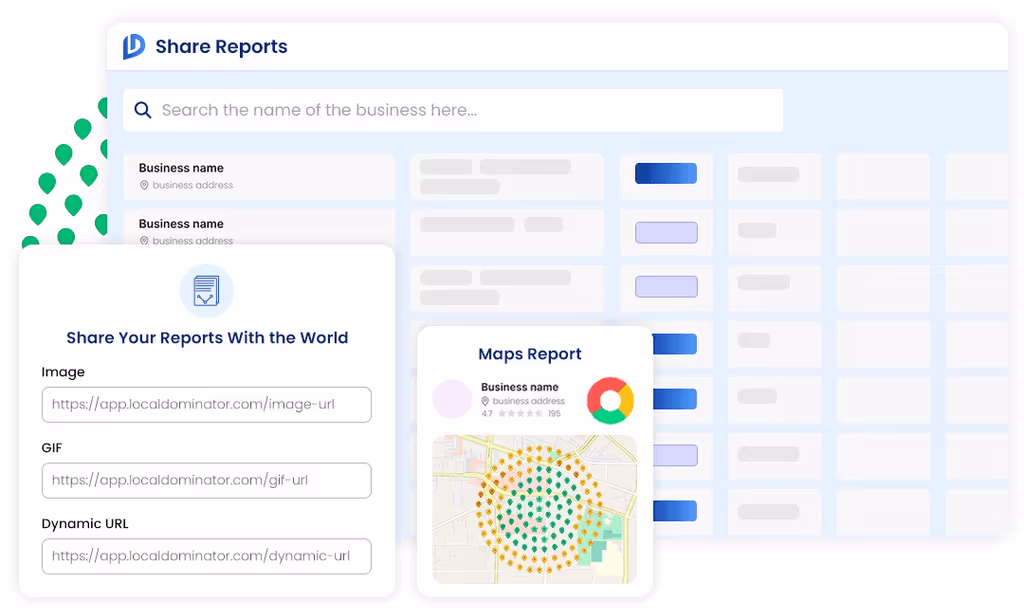The height and width of the screenshot is (616, 1024).
Task: Click the Dynamic URL label
Action: click(x=85, y=523)
